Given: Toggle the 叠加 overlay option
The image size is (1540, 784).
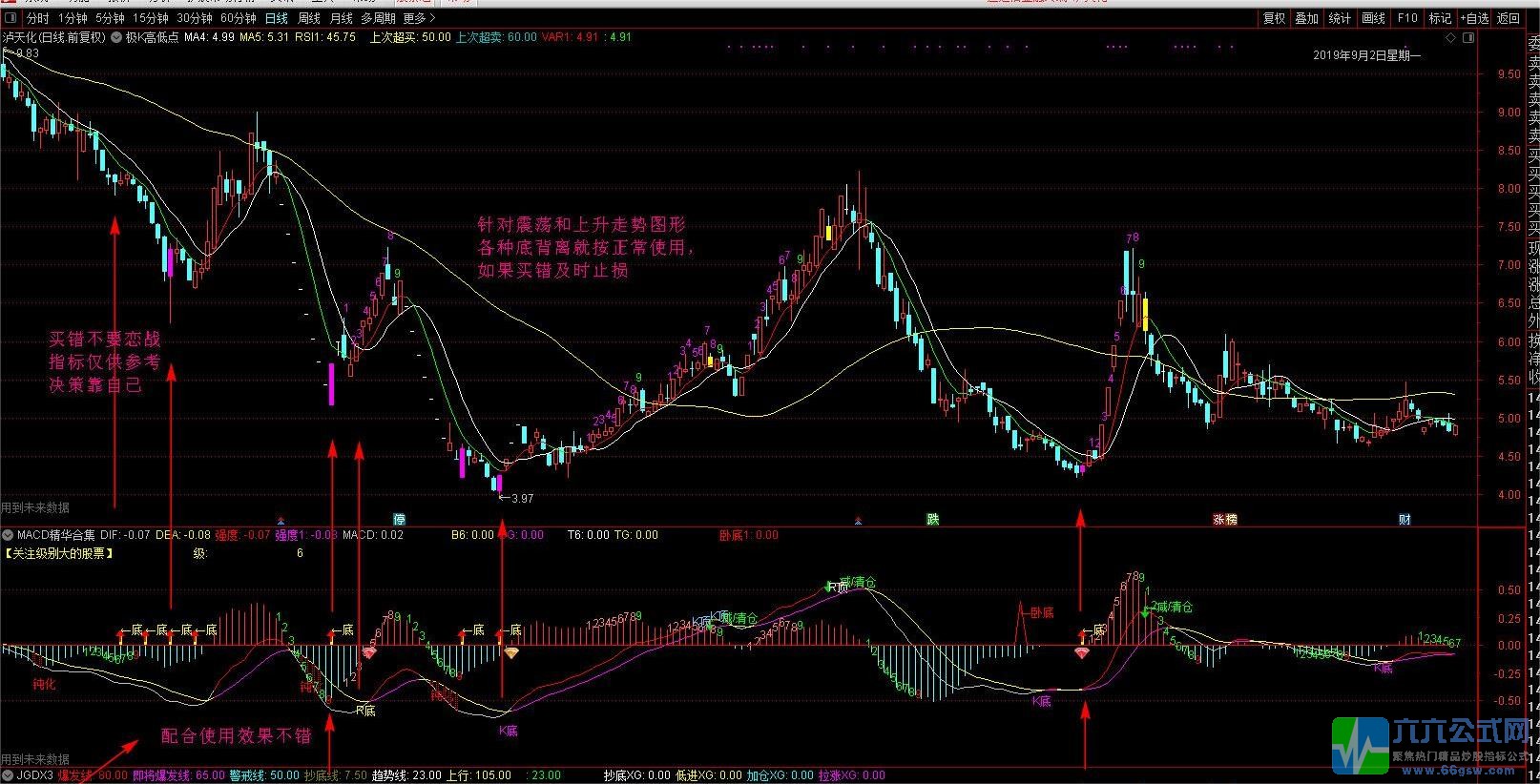Looking at the screenshot, I should 1306,18.
